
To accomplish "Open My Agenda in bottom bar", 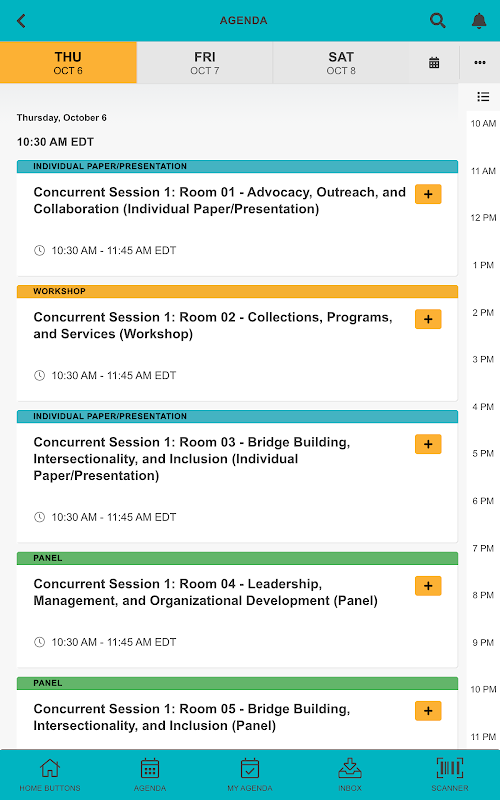I will click(250, 774).
